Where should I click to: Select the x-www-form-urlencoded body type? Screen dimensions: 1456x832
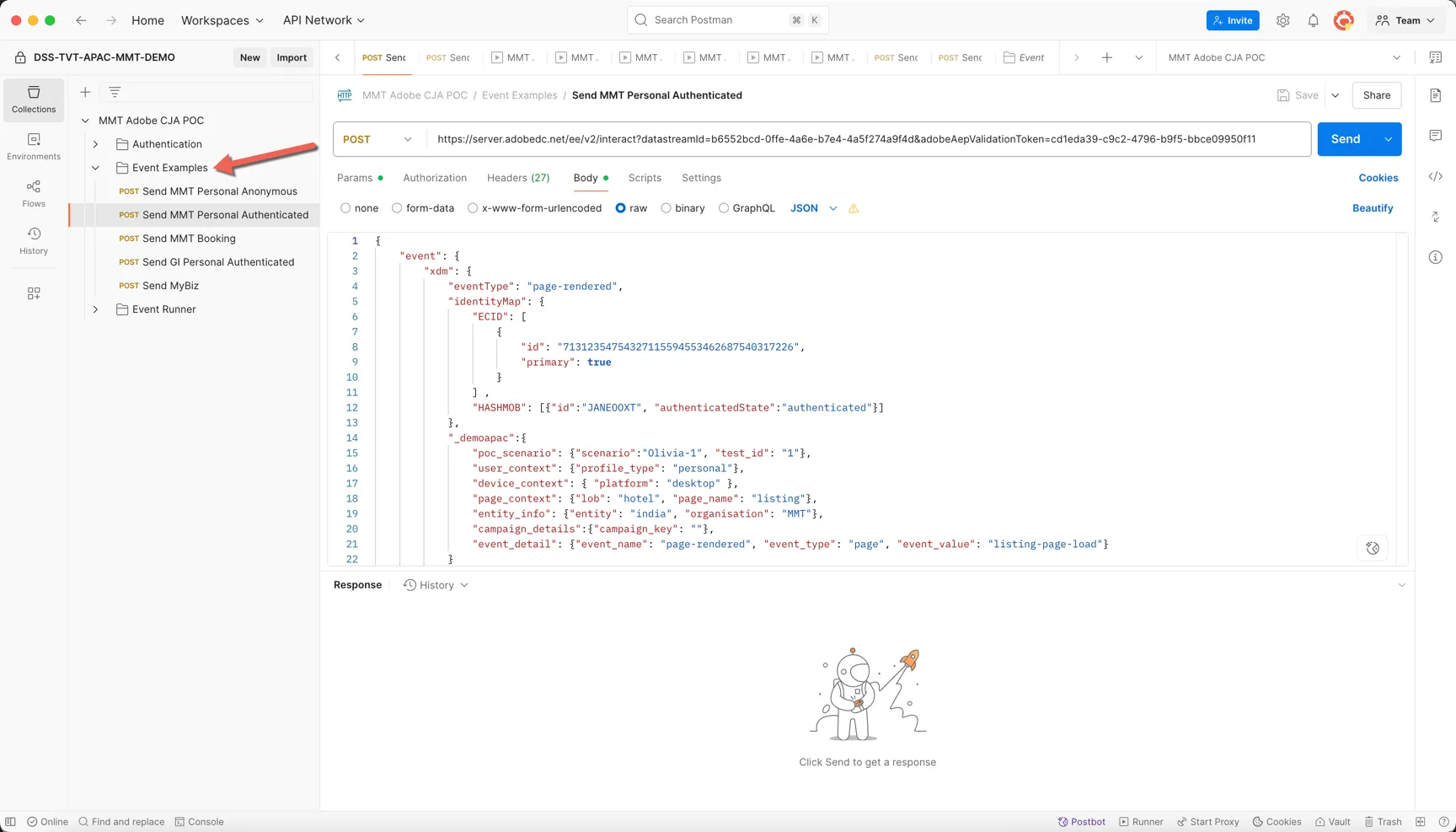(473, 208)
